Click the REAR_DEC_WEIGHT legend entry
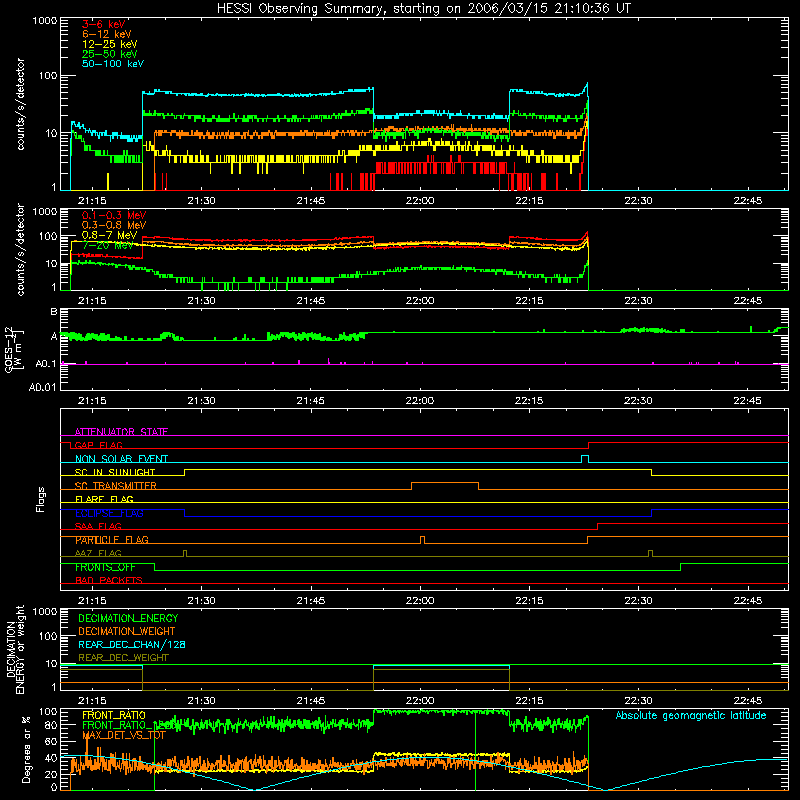The image size is (800, 800). (x=123, y=658)
